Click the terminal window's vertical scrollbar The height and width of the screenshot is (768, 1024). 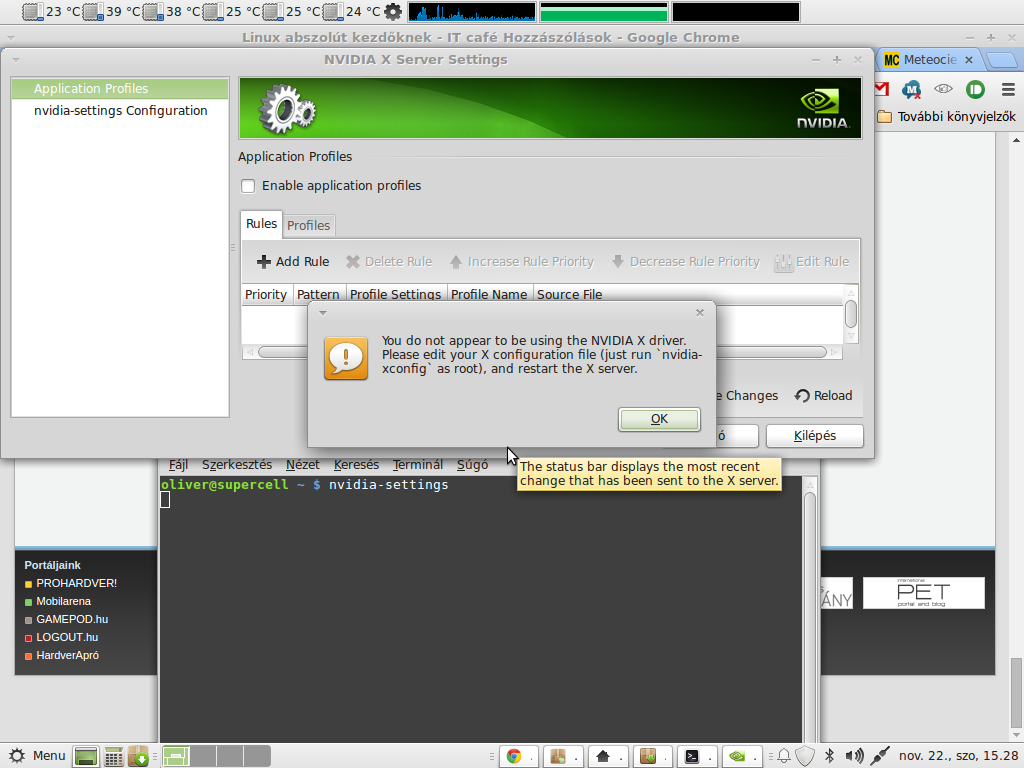810,611
